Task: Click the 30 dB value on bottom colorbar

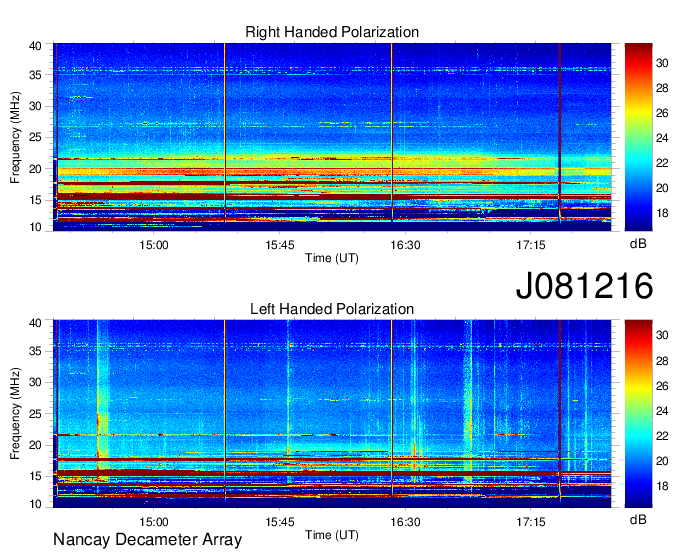Action: (662, 335)
